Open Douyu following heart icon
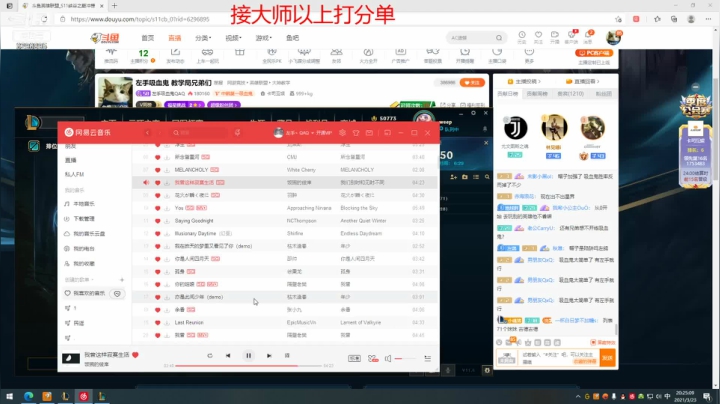 538,35
